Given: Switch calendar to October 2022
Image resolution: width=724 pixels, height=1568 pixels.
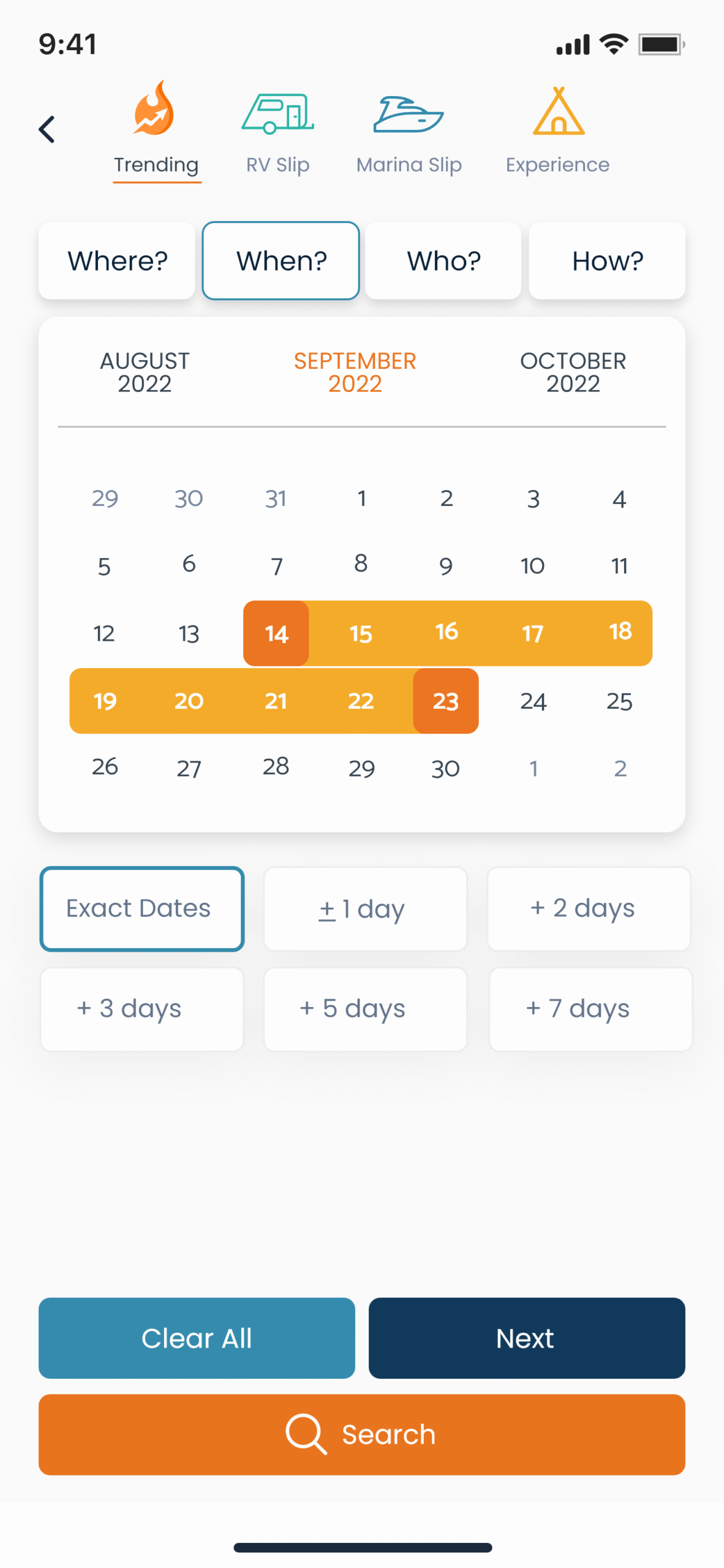Looking at the screenshot, I should click(x=573, y=372).
